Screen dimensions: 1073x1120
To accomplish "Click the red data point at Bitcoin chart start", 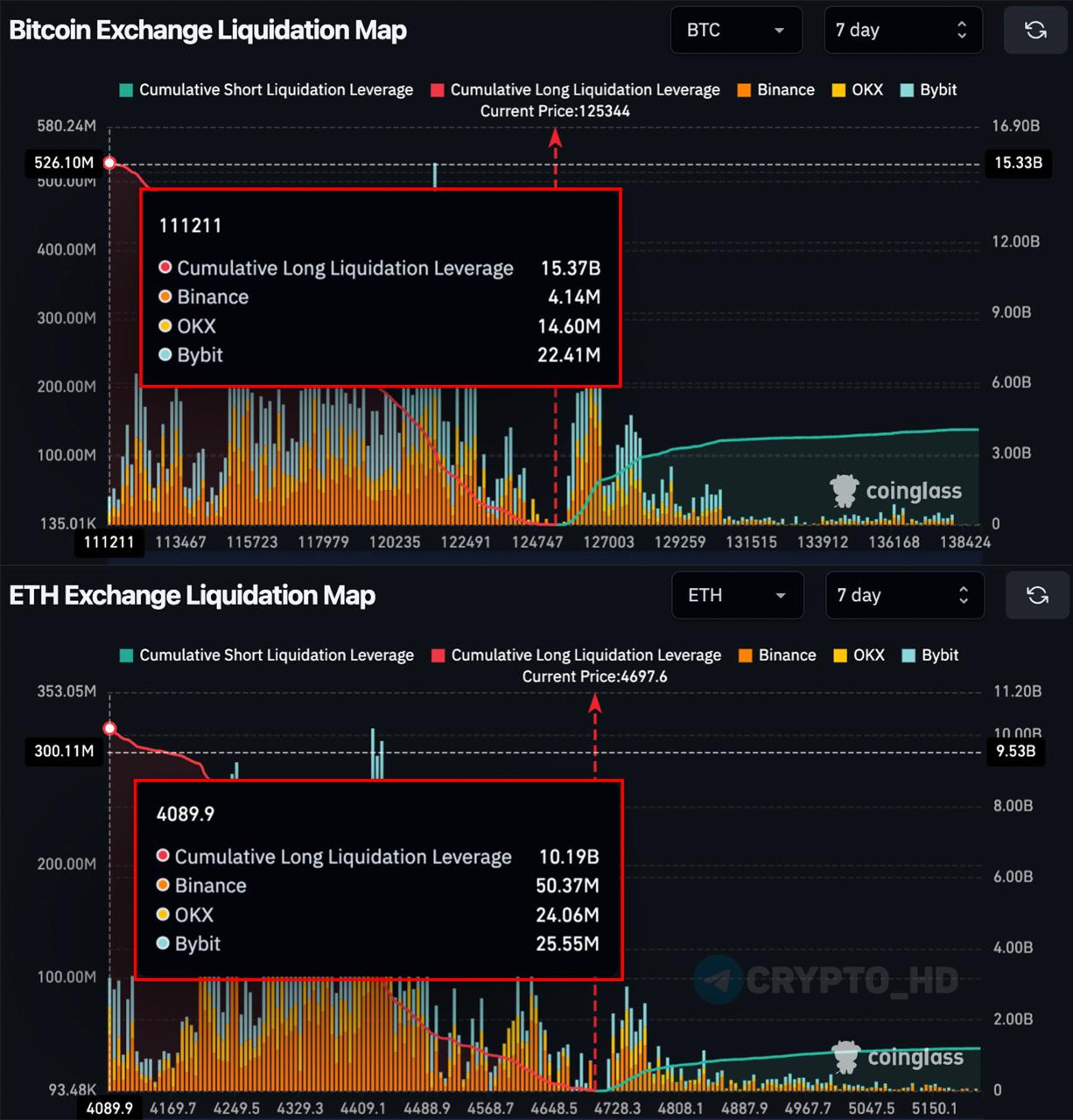I will pyautogui.click(x=110, y=163).
